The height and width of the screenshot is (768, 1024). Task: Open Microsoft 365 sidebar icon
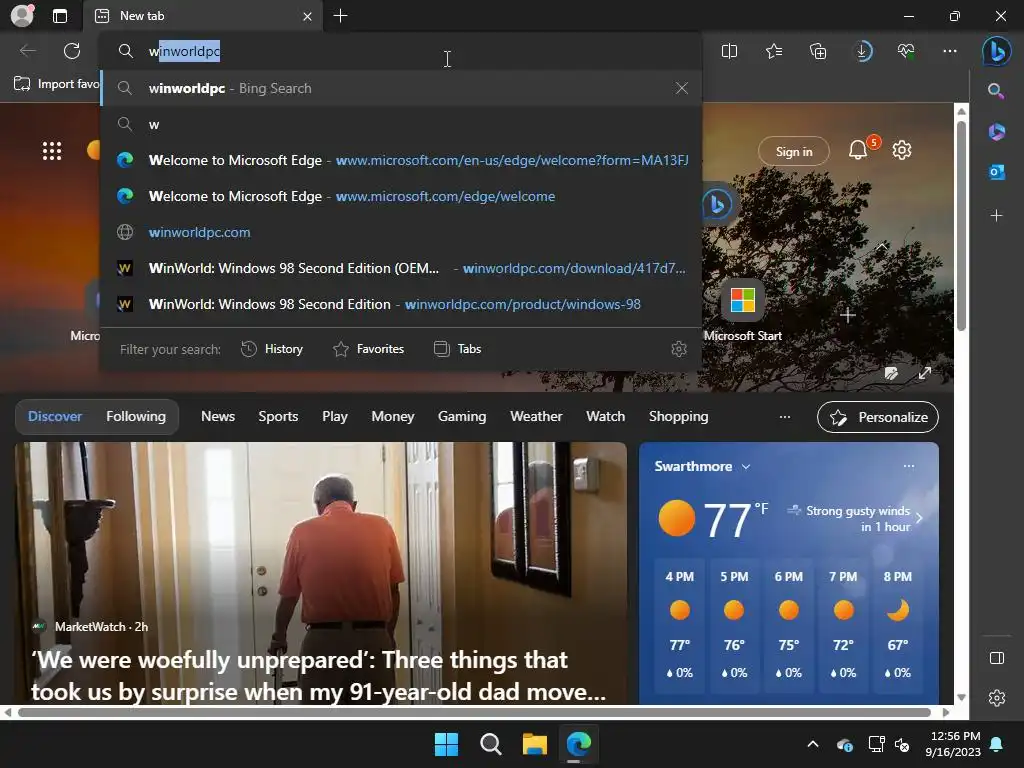tap(996, 132)
